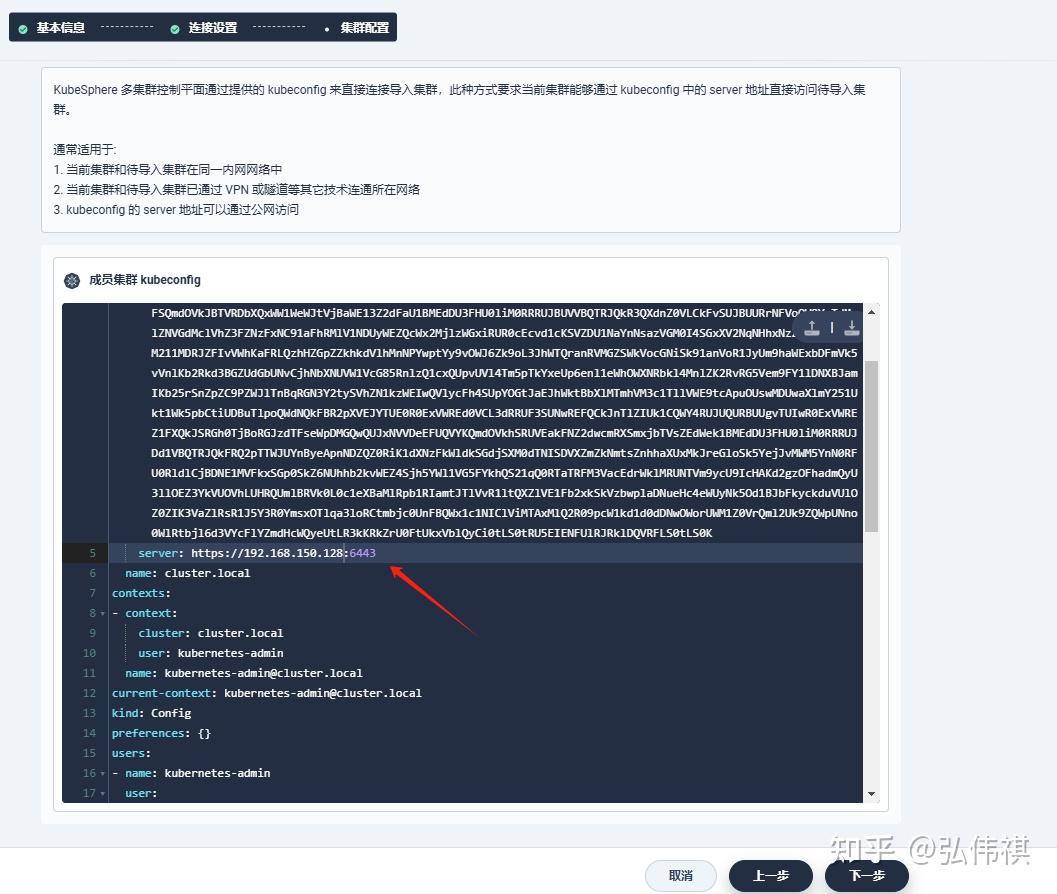Click the editor's vertical scrollbar thumb
This screenshot has width=1057, height=894.
click(871, 446)
